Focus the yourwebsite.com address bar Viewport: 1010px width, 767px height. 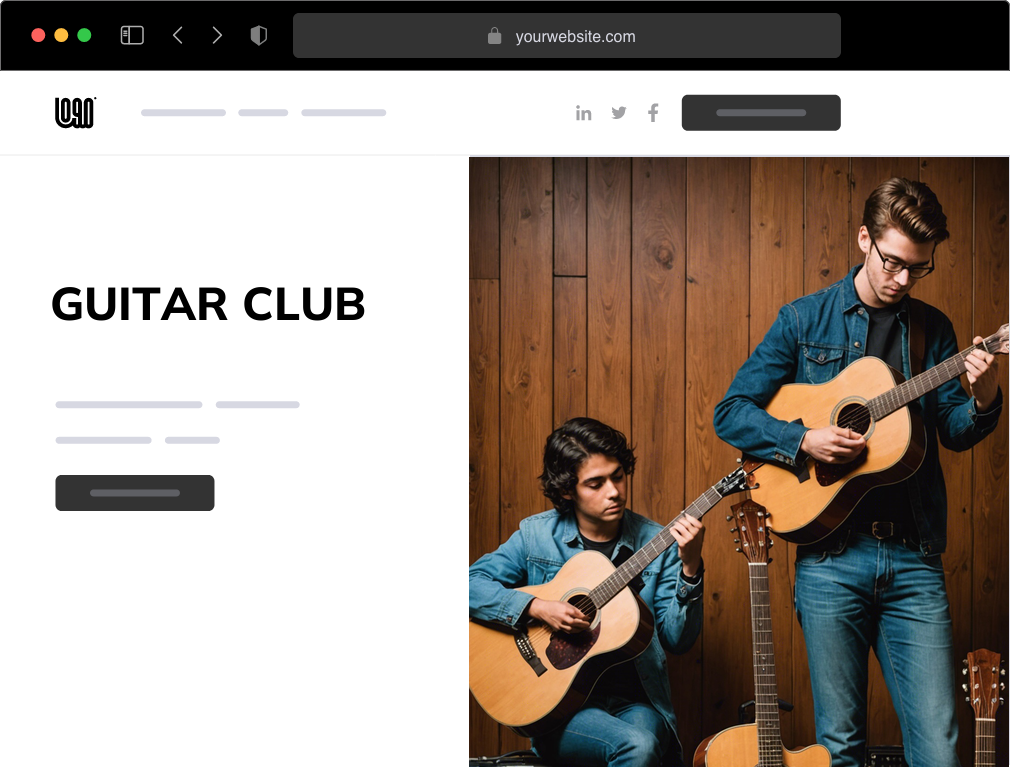567,35
